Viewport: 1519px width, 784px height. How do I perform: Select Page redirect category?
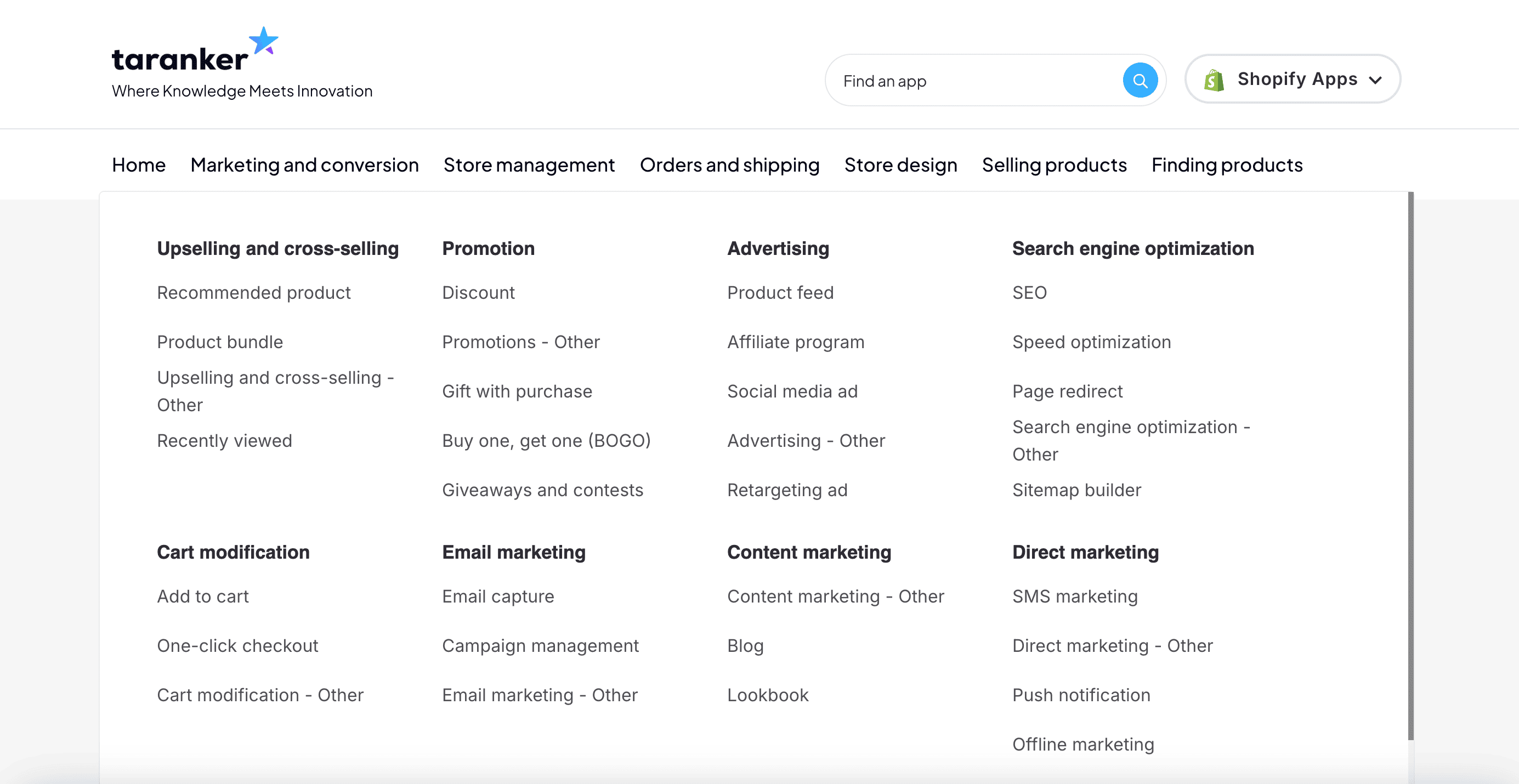(1067, 391)
